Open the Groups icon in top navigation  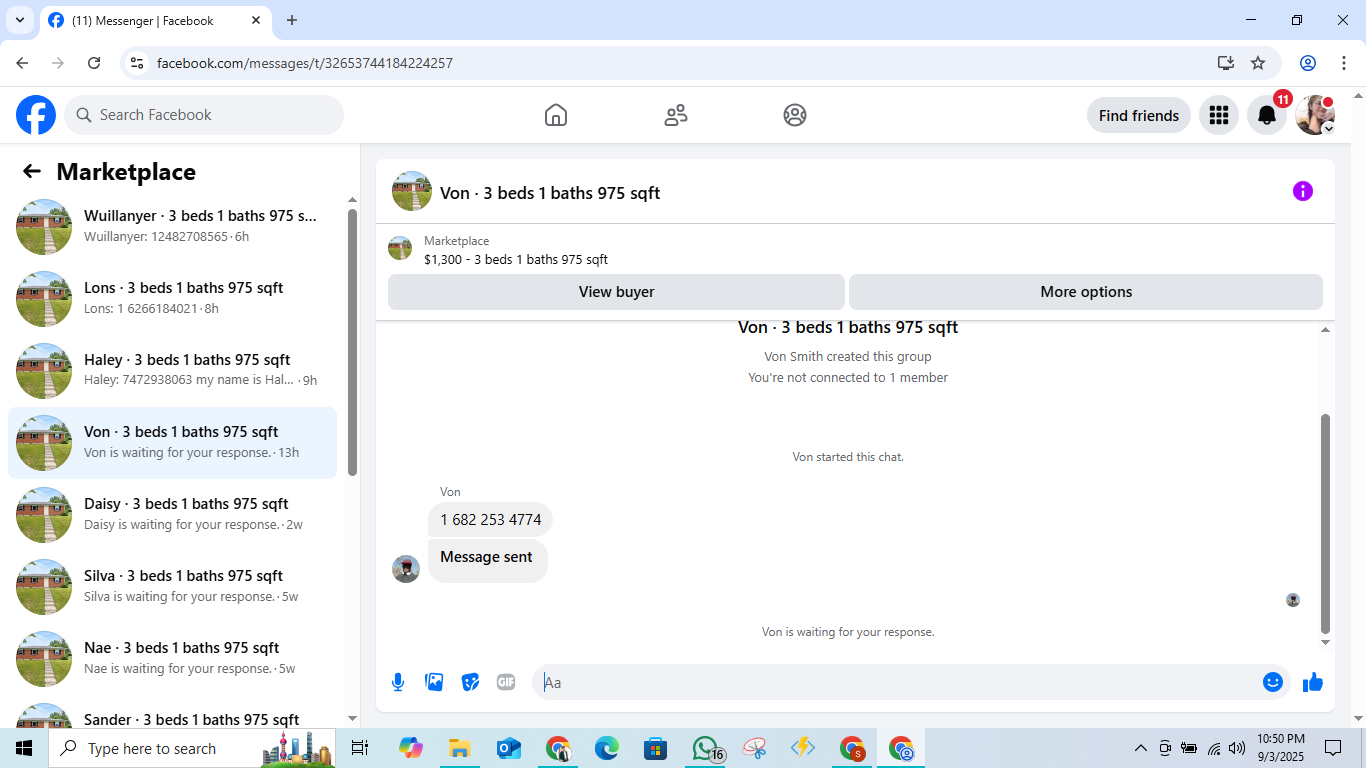point(795,115)
